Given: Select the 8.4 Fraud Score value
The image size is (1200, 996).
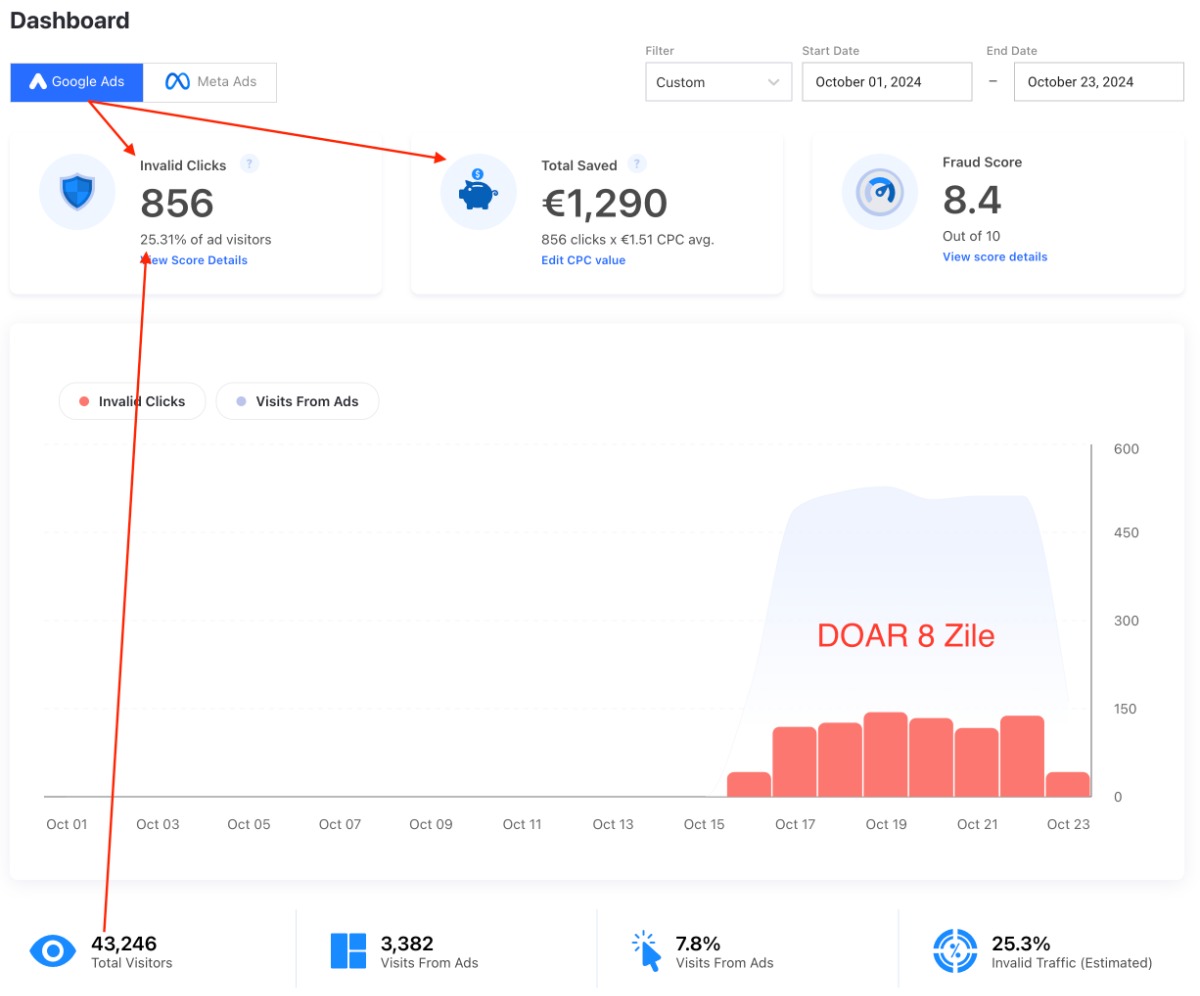Looking at the screenshot, I should (x=972, y=200).
